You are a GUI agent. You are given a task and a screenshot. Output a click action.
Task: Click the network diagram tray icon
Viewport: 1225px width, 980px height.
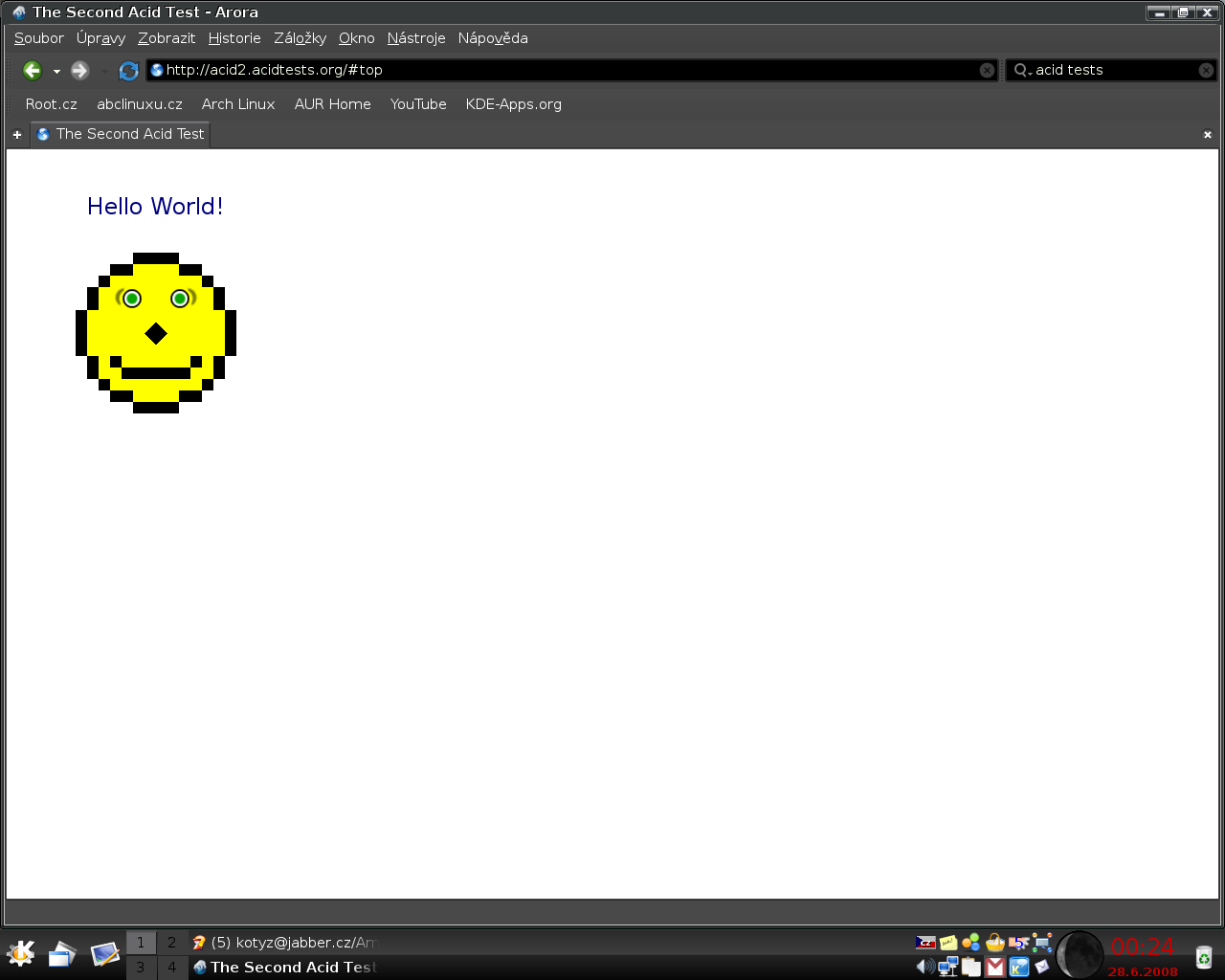(1042, 943)
